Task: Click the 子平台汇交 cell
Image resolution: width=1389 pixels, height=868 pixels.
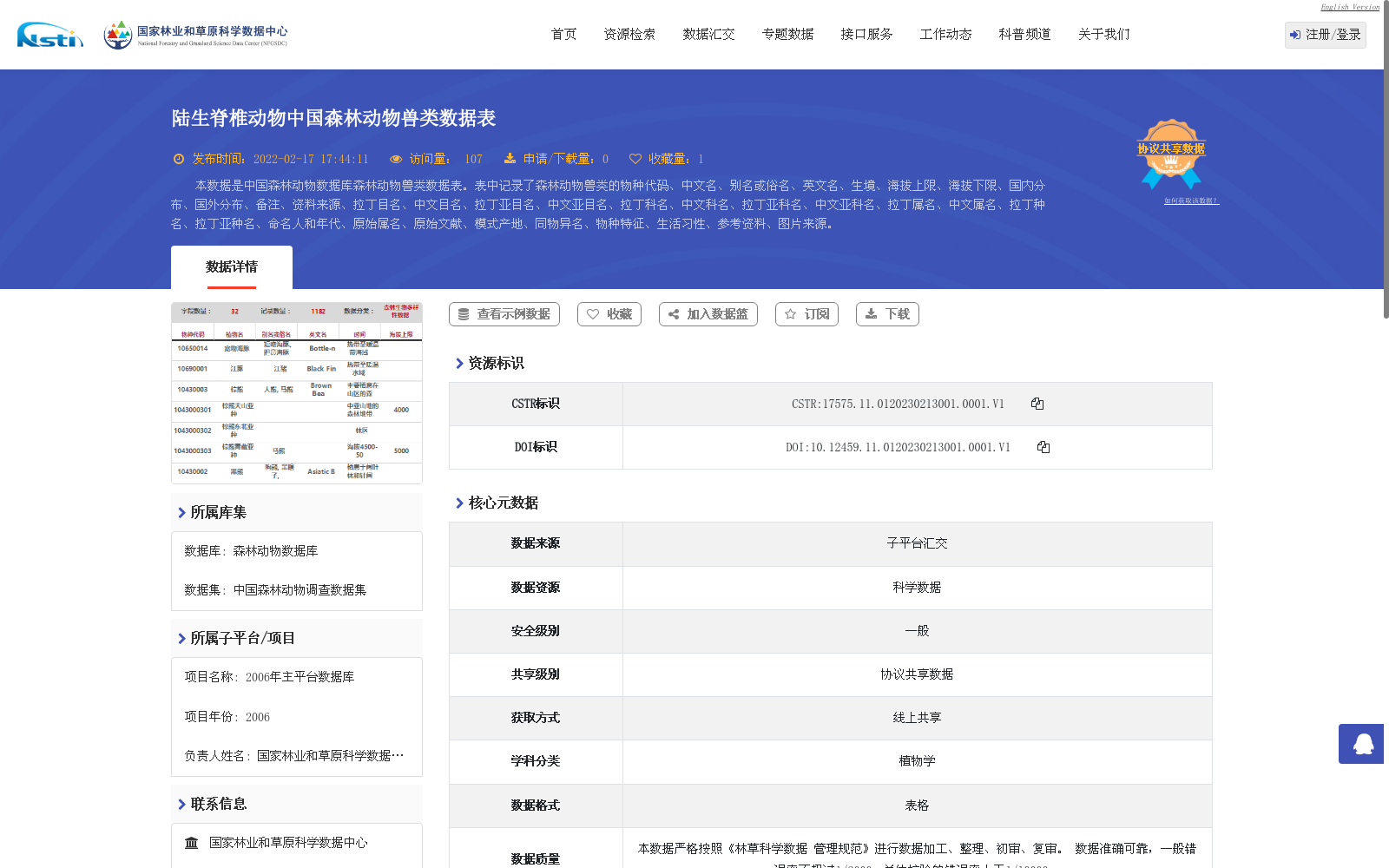Action: click(x=918, y=543)
